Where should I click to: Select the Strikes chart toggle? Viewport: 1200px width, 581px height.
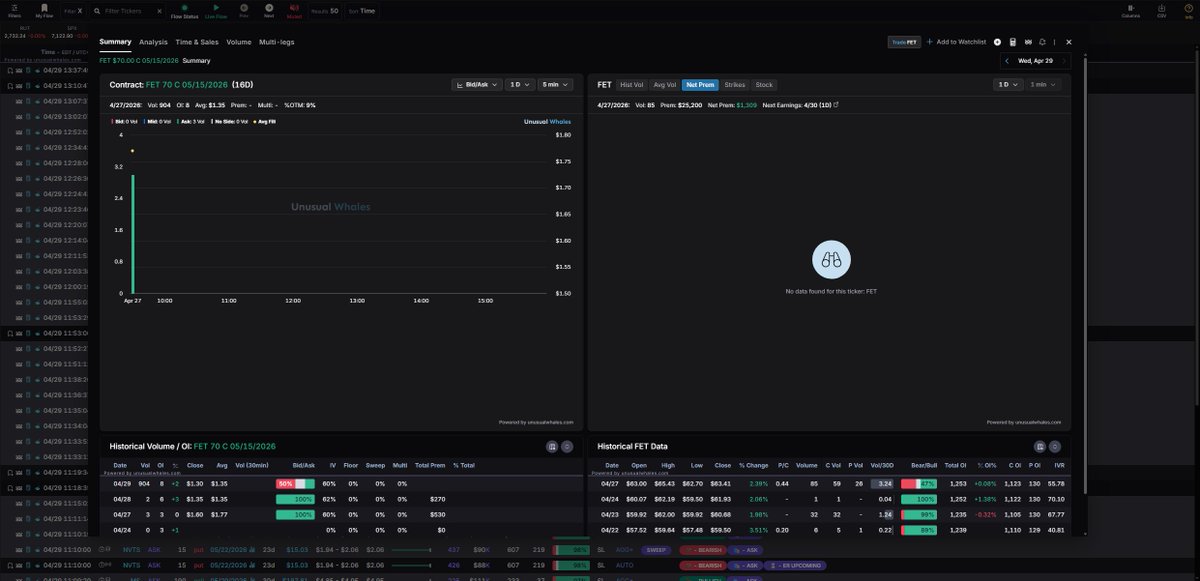[735, 85]
